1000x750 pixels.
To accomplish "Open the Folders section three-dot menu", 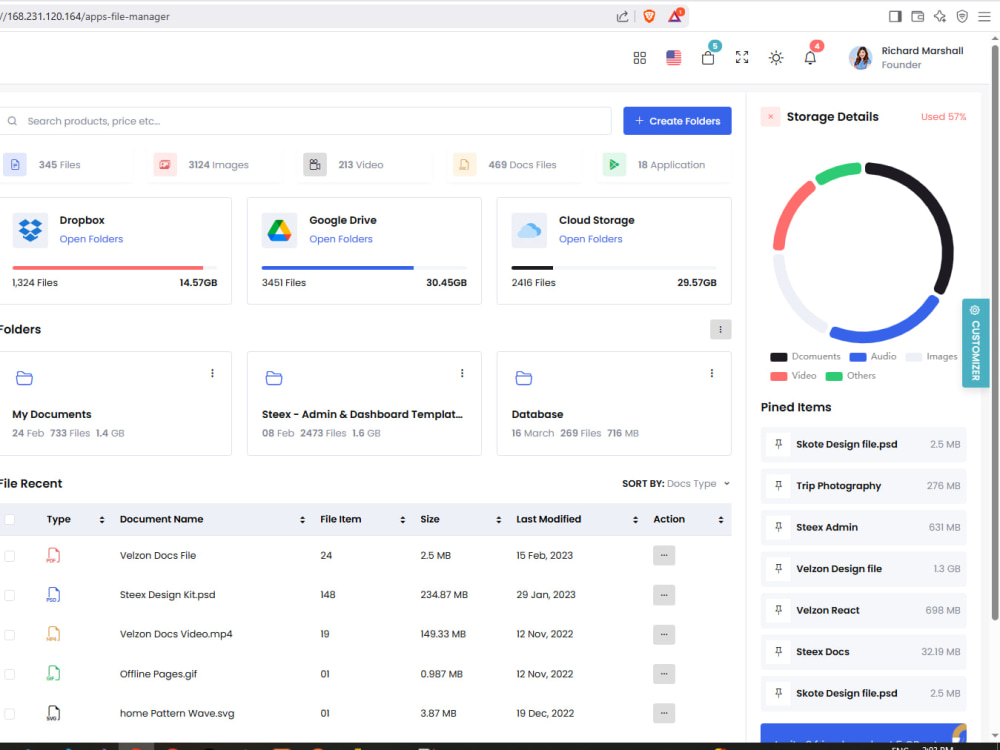I will pyautogui.click(x=721, y=330).
